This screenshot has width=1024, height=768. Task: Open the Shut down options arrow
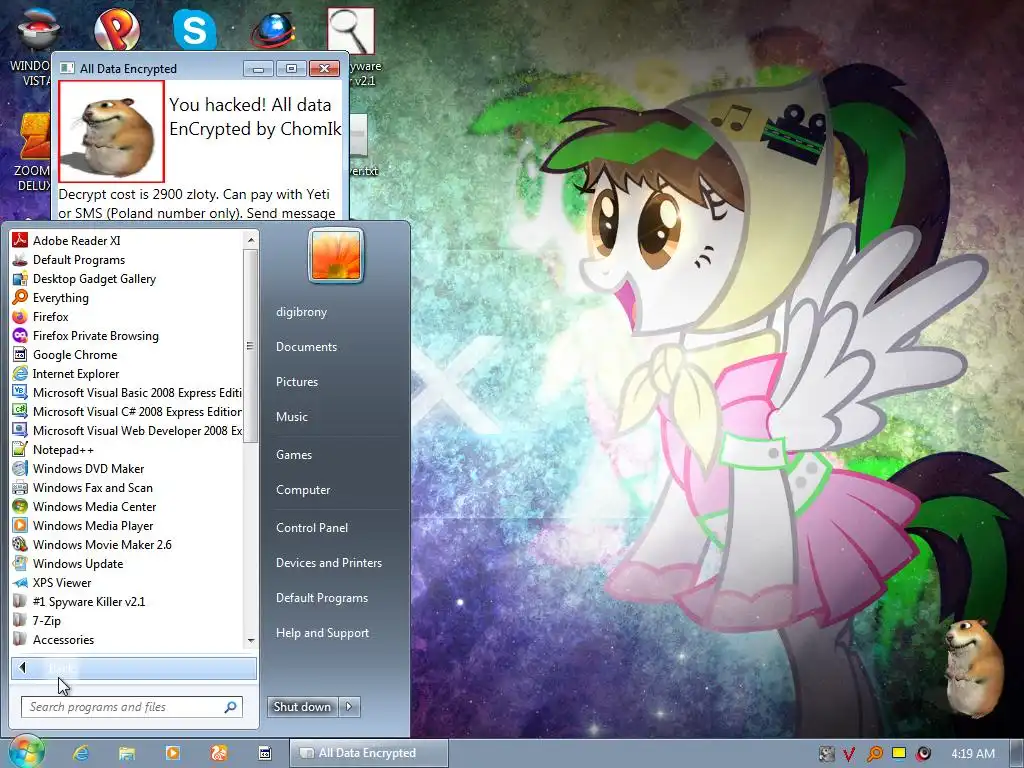pyautogui.click(x=349, y=707)
